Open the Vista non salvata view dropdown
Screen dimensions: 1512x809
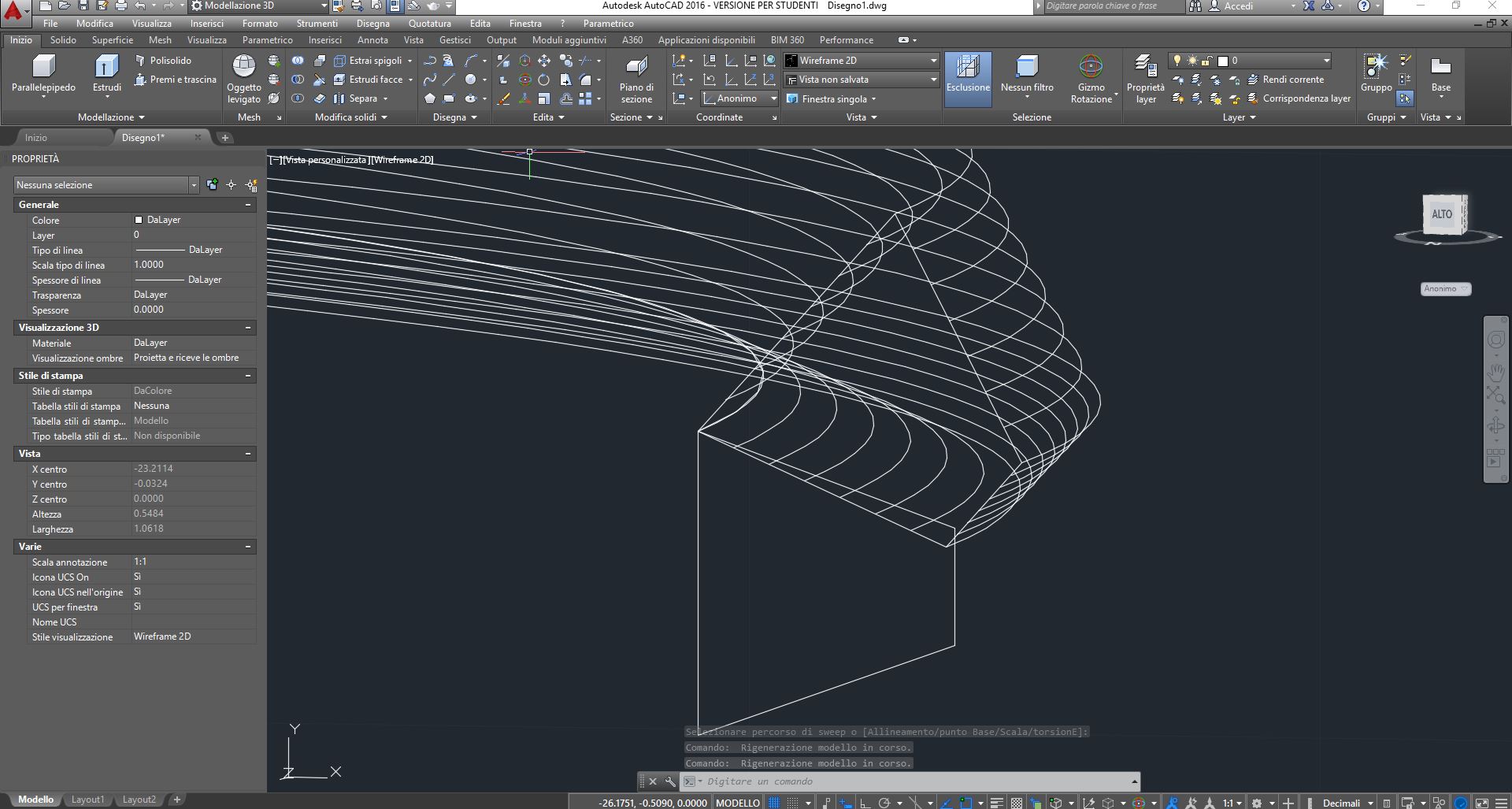pos(862,80)
